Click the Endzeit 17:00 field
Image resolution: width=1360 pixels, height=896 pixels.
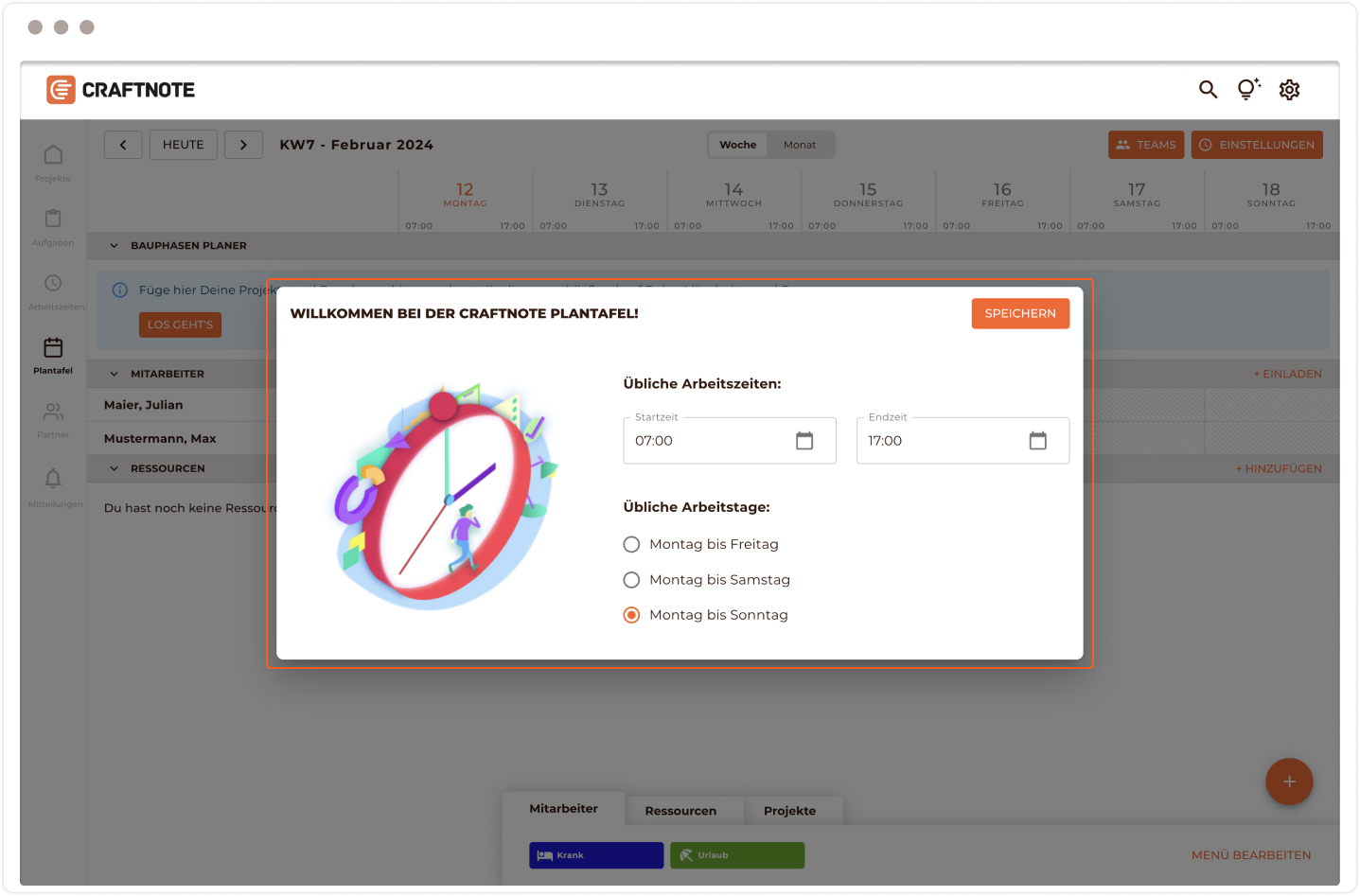tap(963, 441)
